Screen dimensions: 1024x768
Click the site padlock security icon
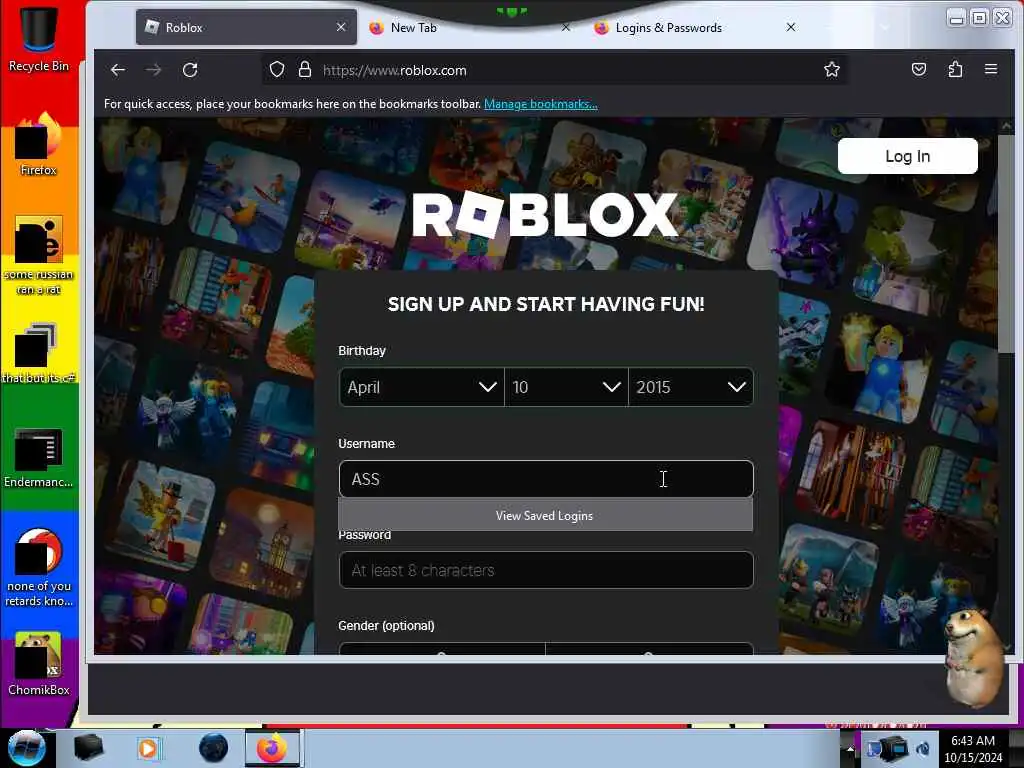[x=304, y=70]
